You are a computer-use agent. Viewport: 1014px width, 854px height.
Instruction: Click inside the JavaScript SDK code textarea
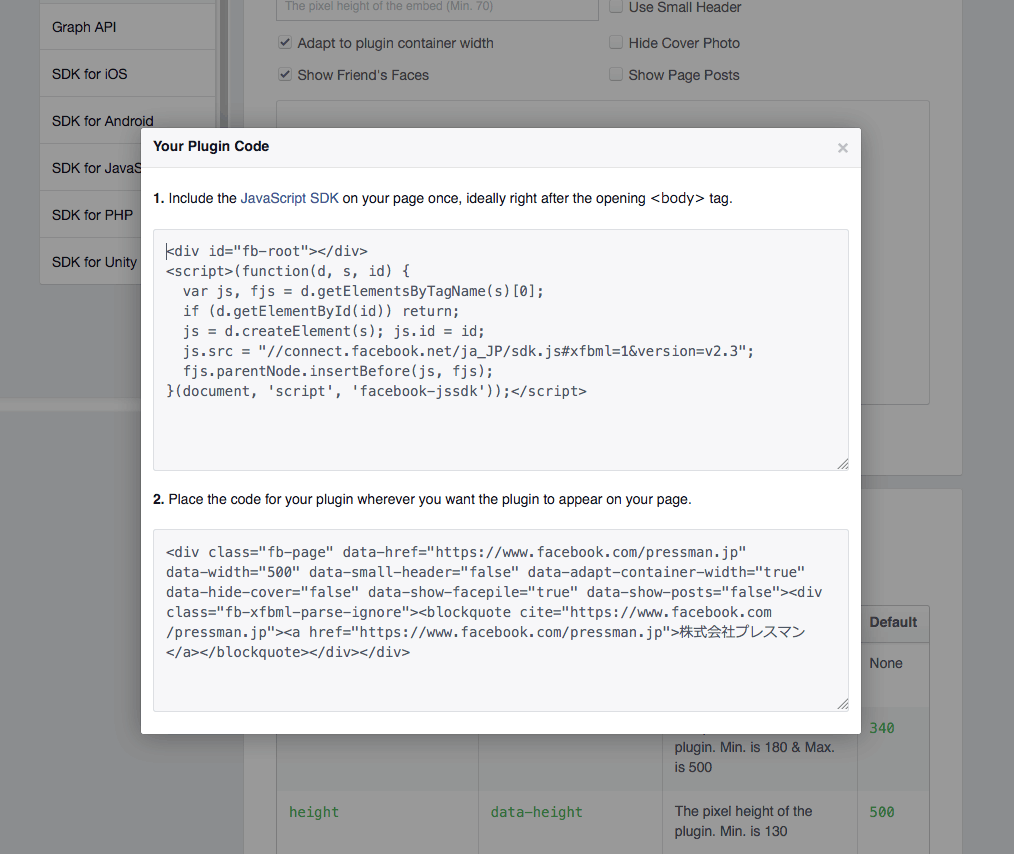[x=501, y=350]
